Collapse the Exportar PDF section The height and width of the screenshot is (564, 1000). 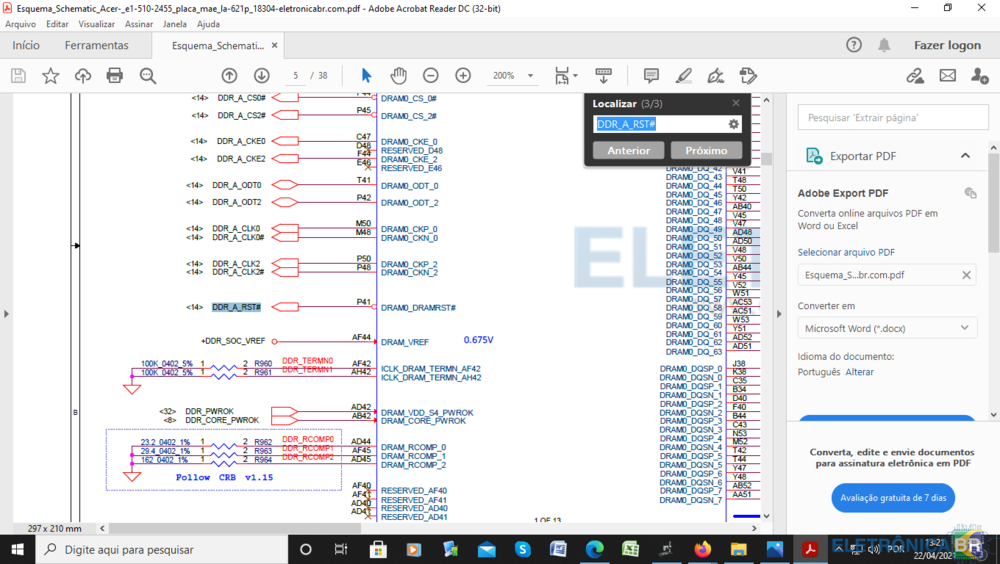tap(966, 156)
